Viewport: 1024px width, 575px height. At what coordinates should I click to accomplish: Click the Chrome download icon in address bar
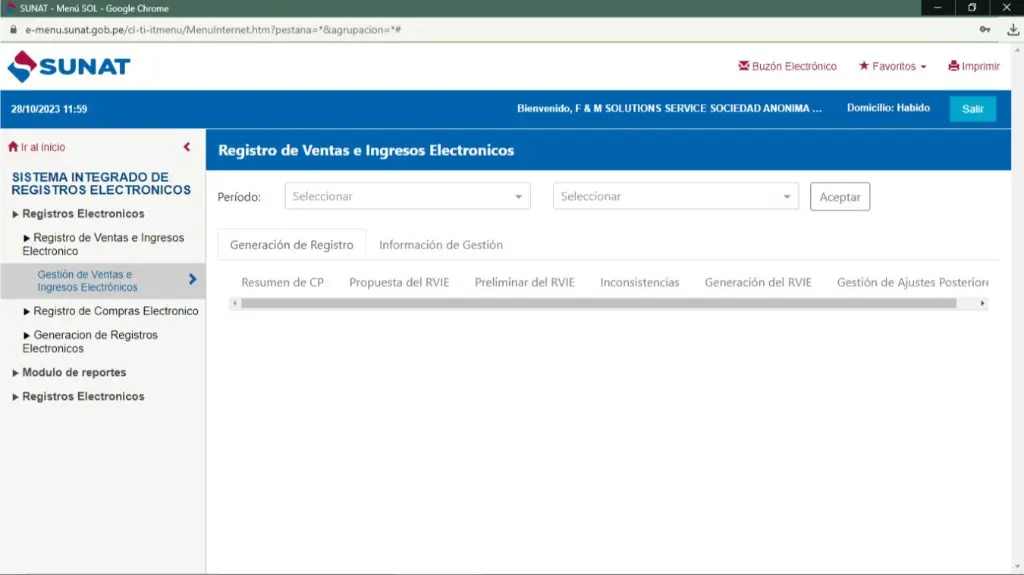coord(1013,30)
